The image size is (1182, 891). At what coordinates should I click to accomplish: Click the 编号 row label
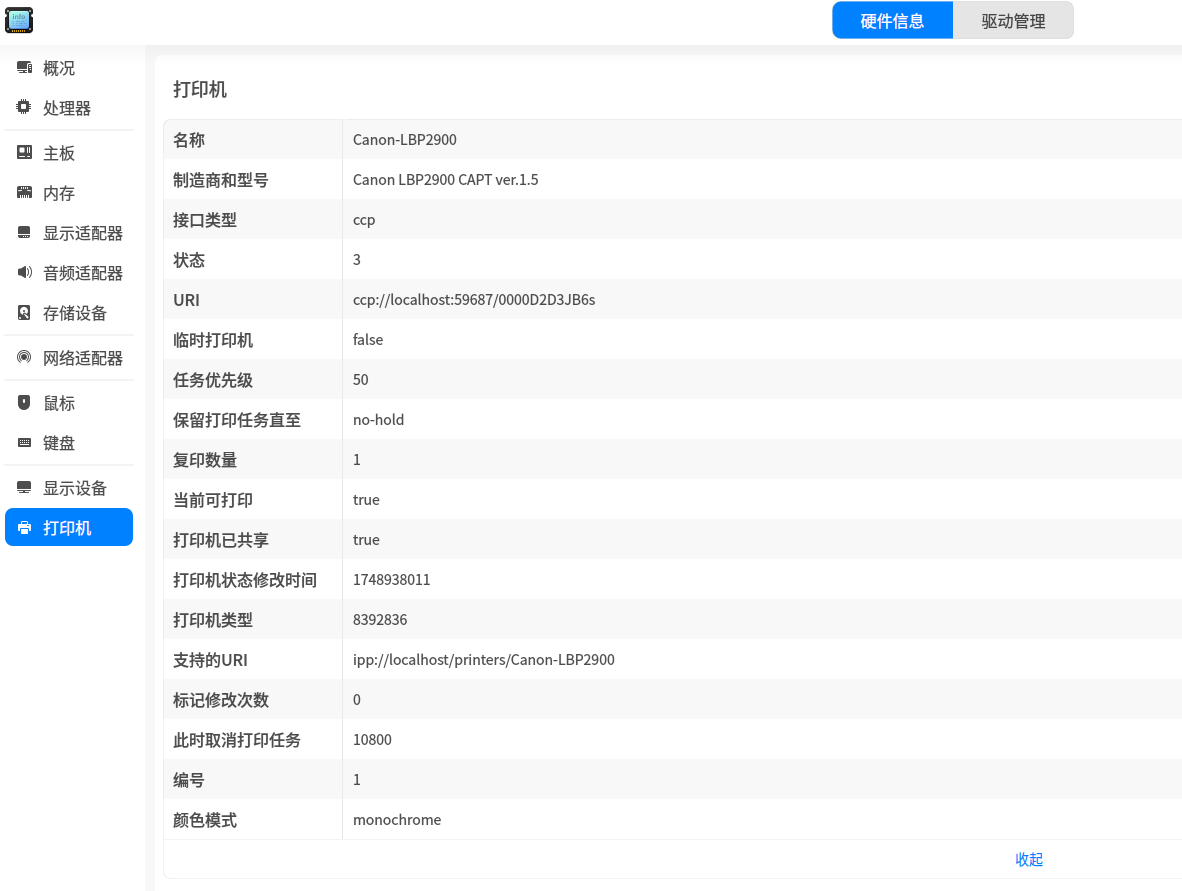pyautogui.click(x=189, y=779)
